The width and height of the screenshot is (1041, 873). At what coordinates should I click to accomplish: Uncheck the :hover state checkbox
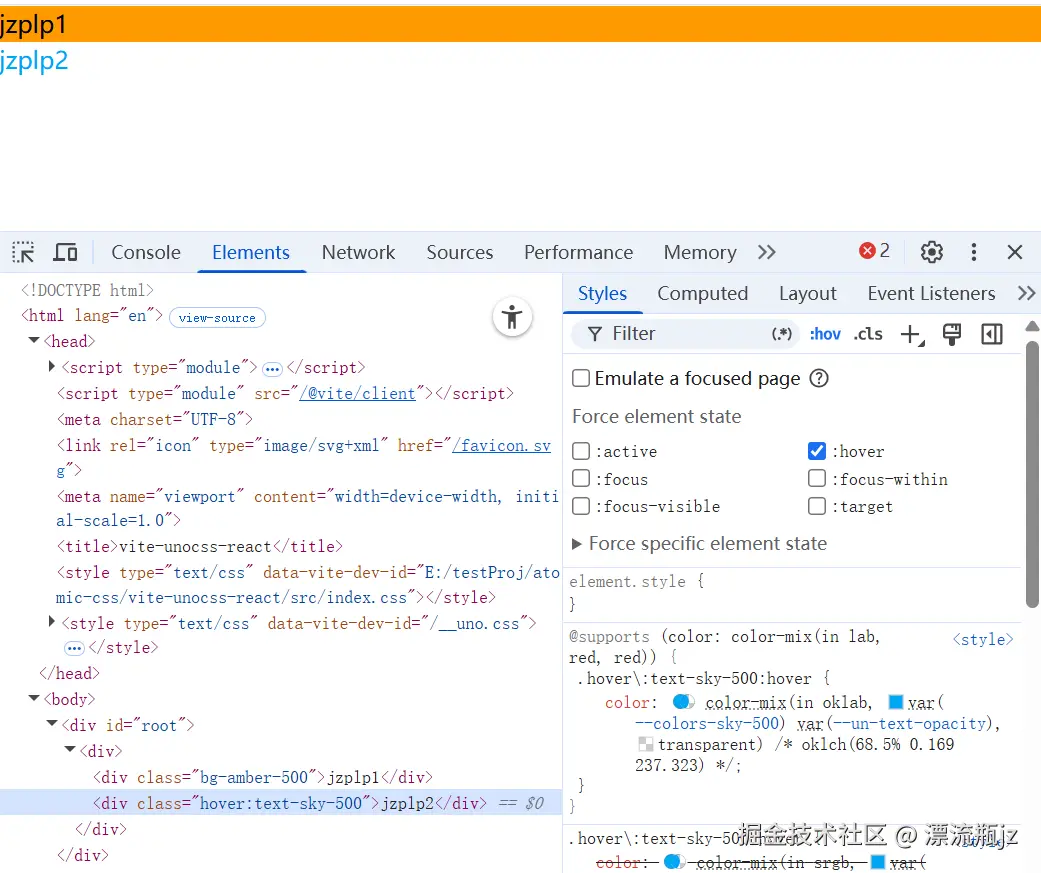pyautogui.click(x=817, y=451)
